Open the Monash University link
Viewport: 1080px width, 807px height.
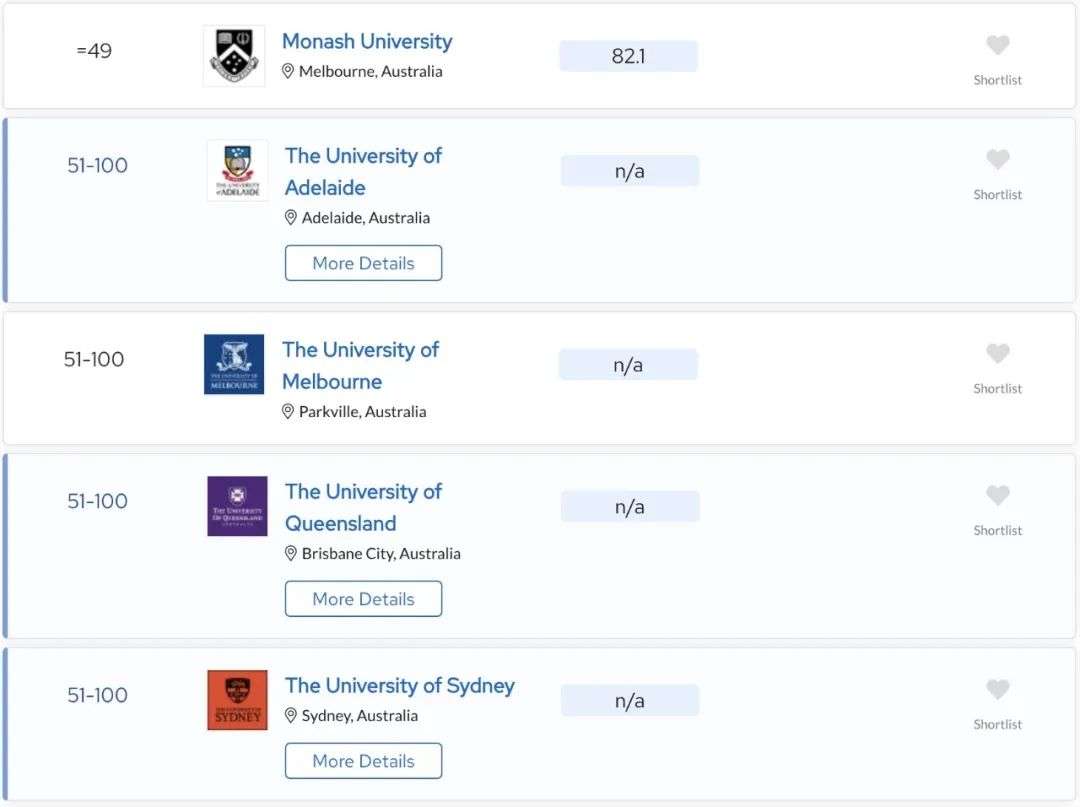(x=367, y=41)
